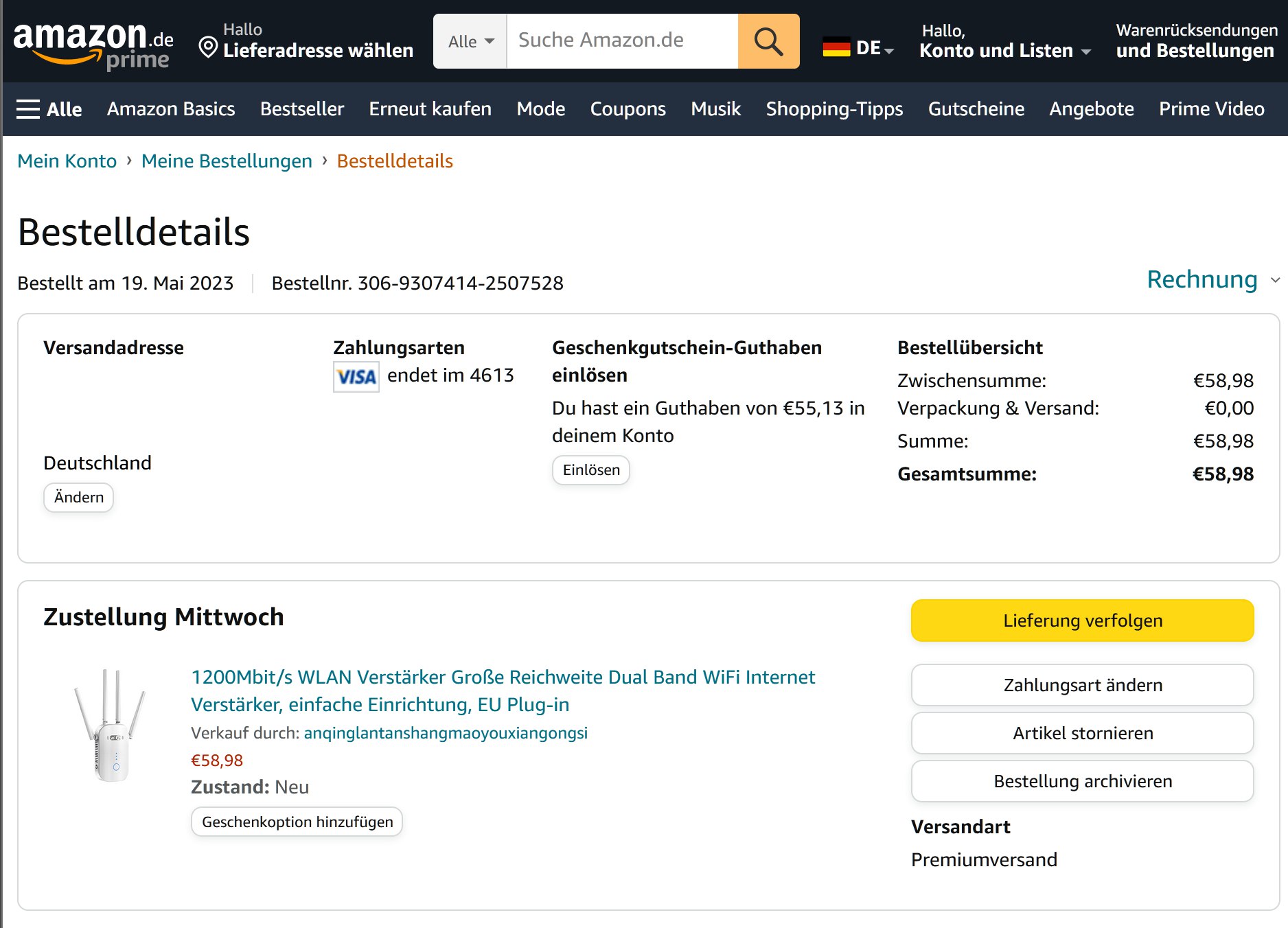The image size is (1288, 928).
Task: Open the seller anqinglantanshangmaoyouxiangongsi link
Action: click(446, 733)
